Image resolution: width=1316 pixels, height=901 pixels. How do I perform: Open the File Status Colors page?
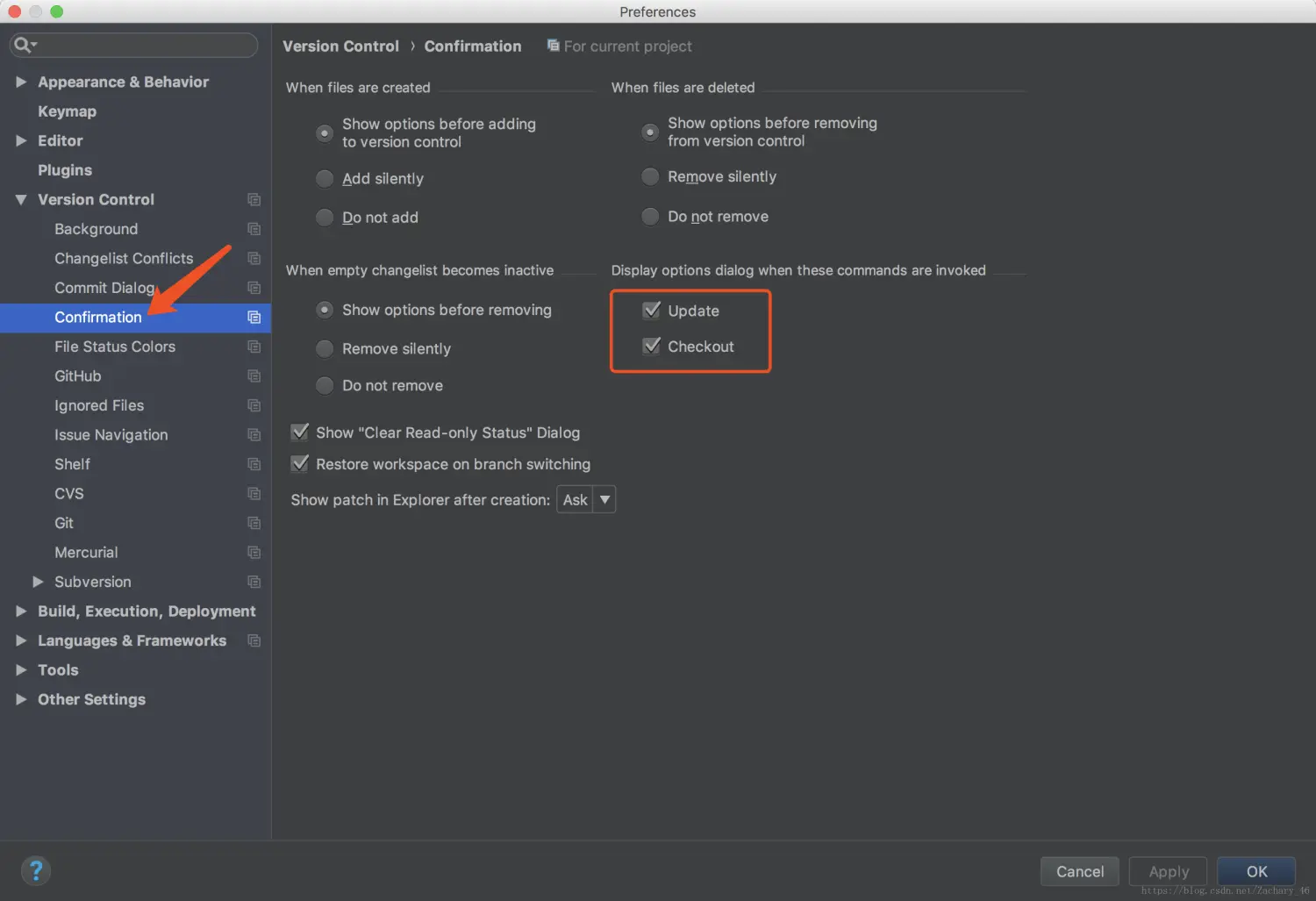pyautogui.click(x=115, y=347)
